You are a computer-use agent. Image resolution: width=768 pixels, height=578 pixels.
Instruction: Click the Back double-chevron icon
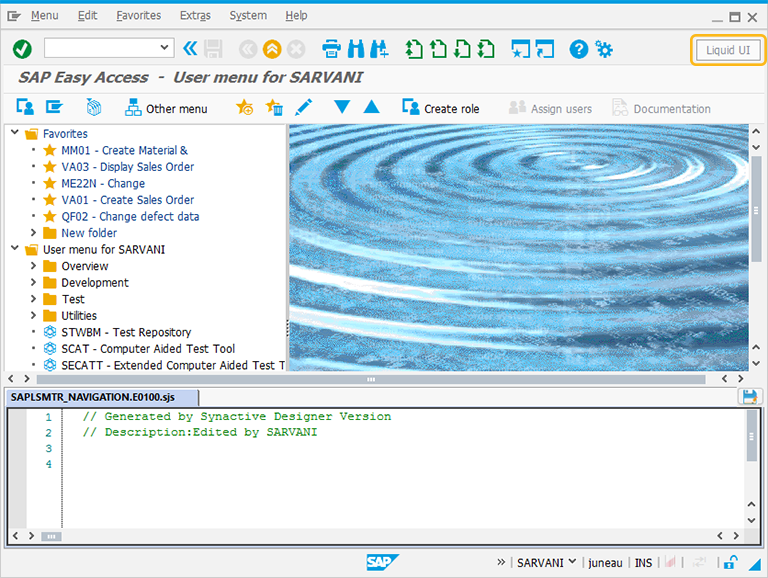tap(190, 48)
